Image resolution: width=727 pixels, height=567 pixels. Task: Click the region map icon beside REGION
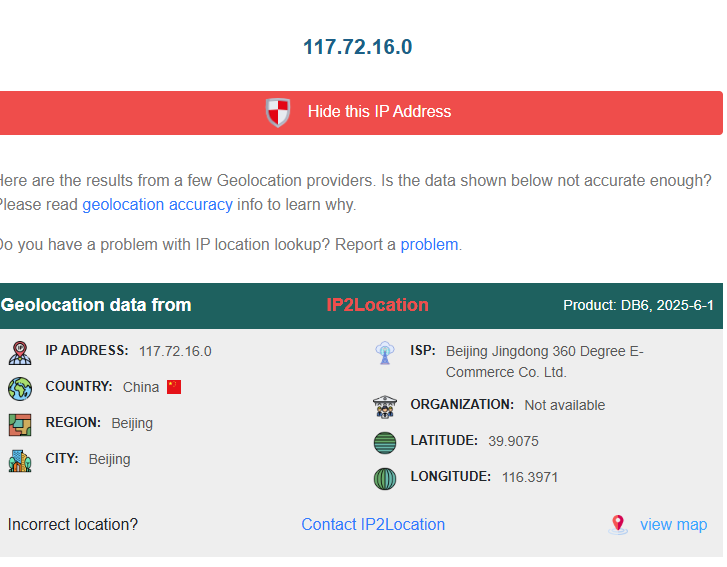point(20,425)
